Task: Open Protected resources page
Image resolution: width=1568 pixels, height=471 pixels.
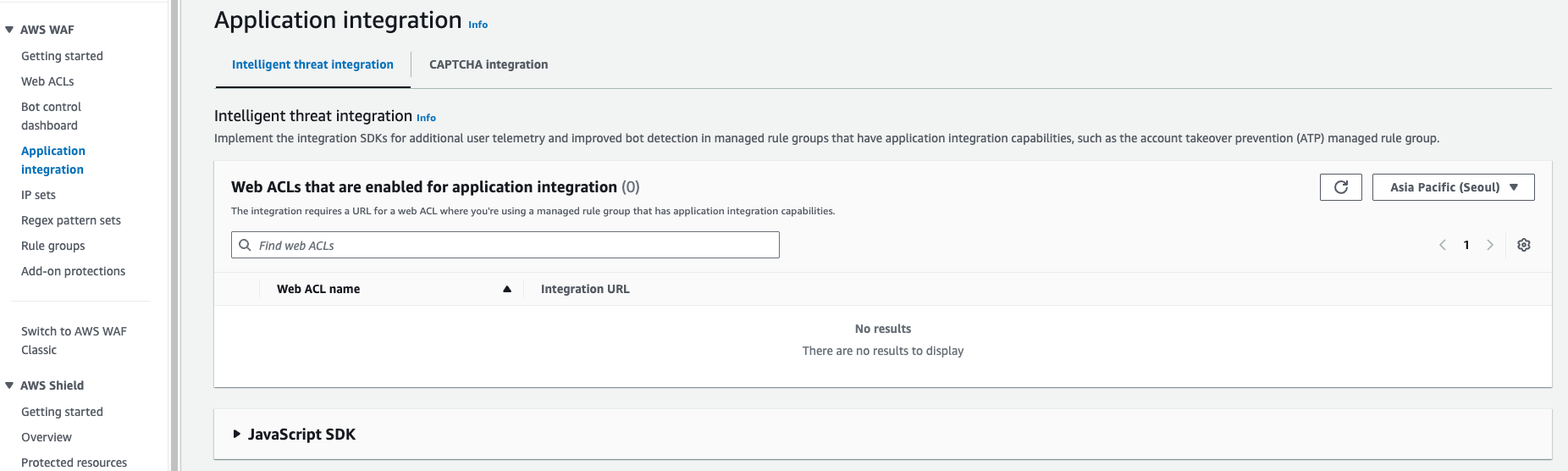Action: (74, 463)
